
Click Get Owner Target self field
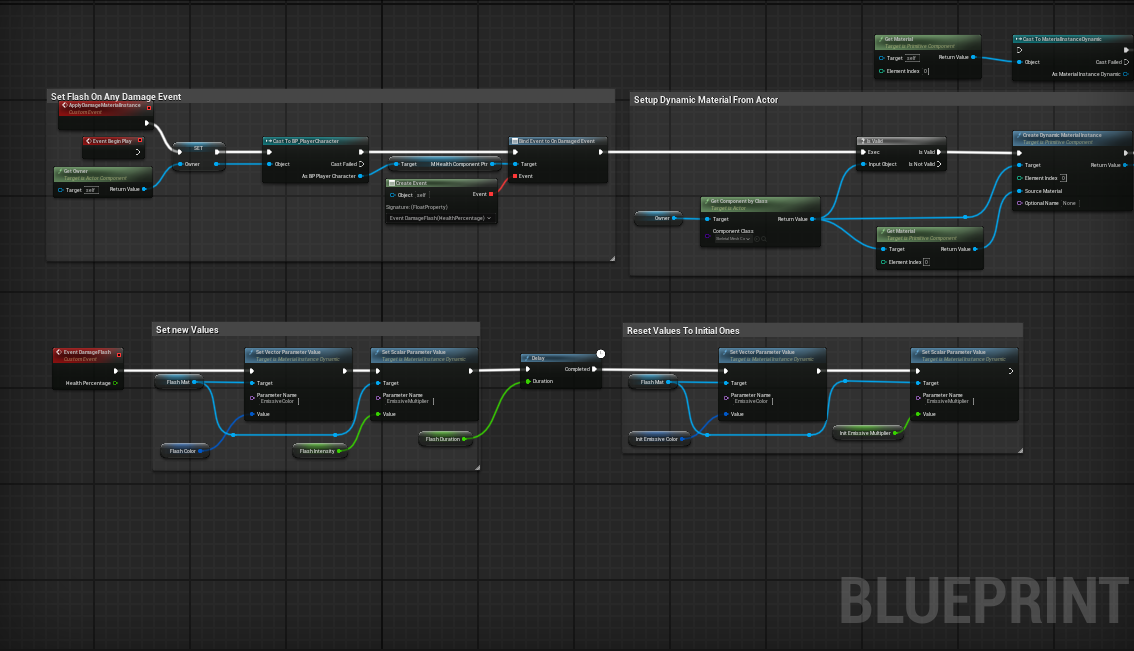click(x=91, y=190)
